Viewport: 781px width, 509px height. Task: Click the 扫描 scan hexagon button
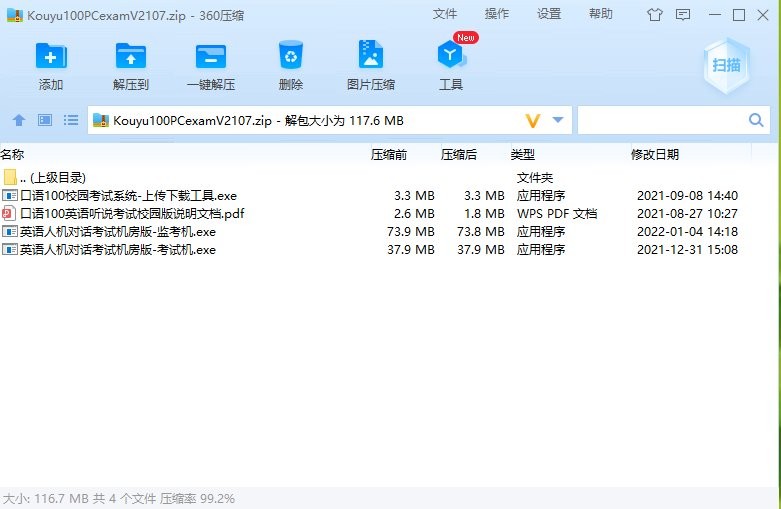point(726,66)
